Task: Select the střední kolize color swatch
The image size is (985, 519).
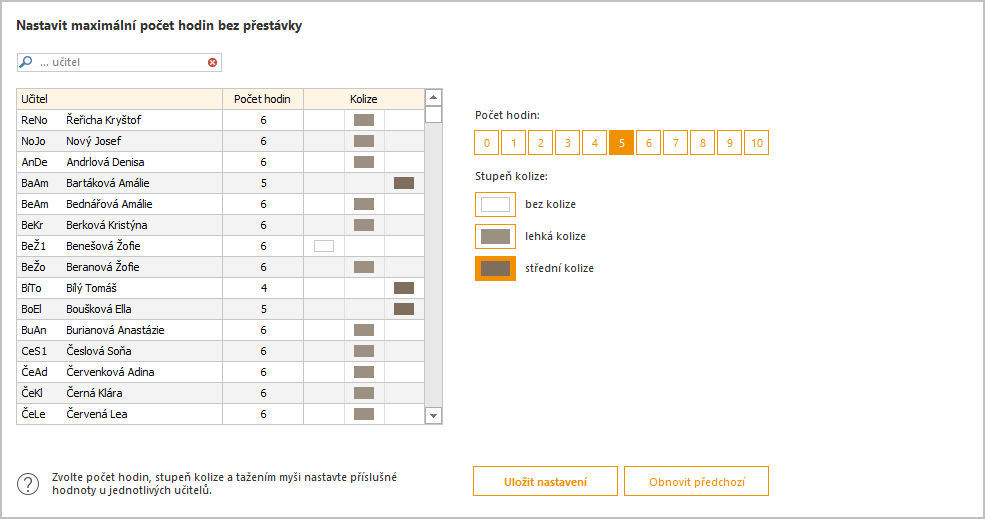Action: pos(496,268)
